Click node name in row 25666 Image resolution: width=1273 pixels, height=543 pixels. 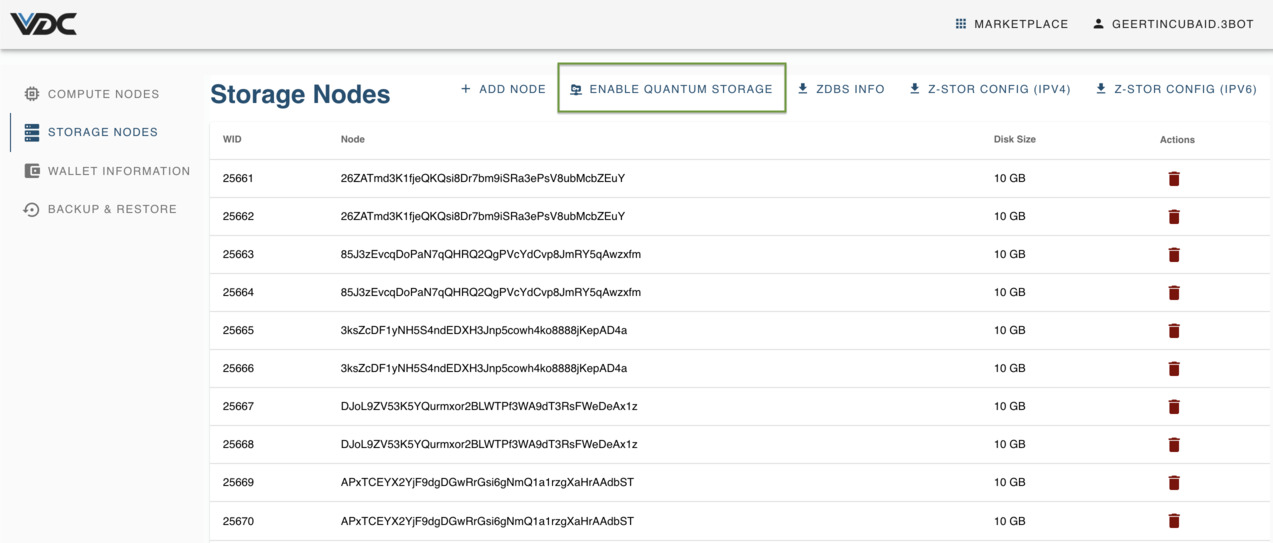coord(484,368)
